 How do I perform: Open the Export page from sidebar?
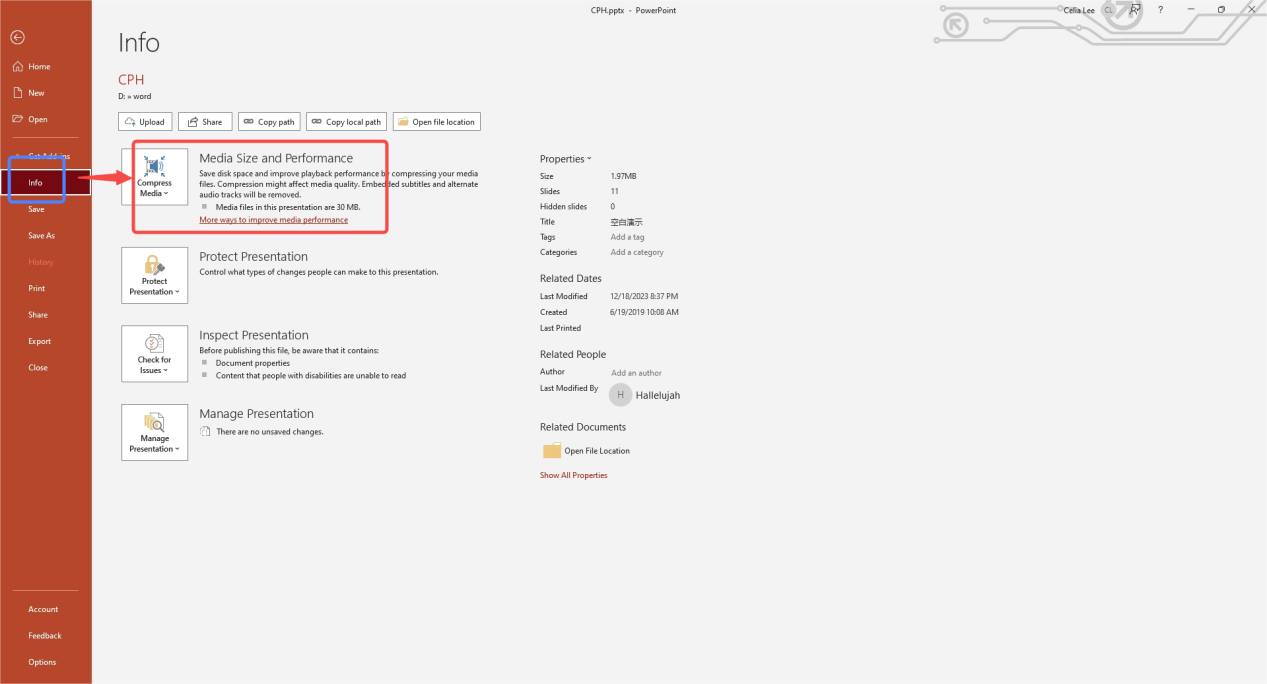coord(39,341)
